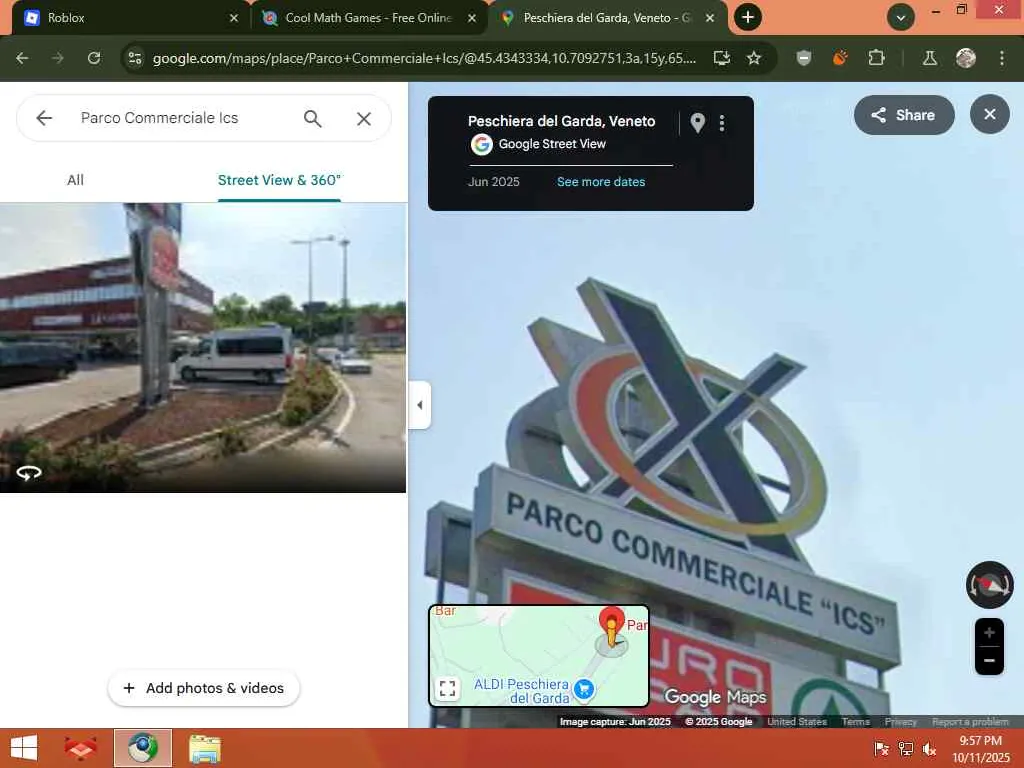Open the tab search dropdown
The height and width of the screenshot is (768, 1024).
(901, 18)
